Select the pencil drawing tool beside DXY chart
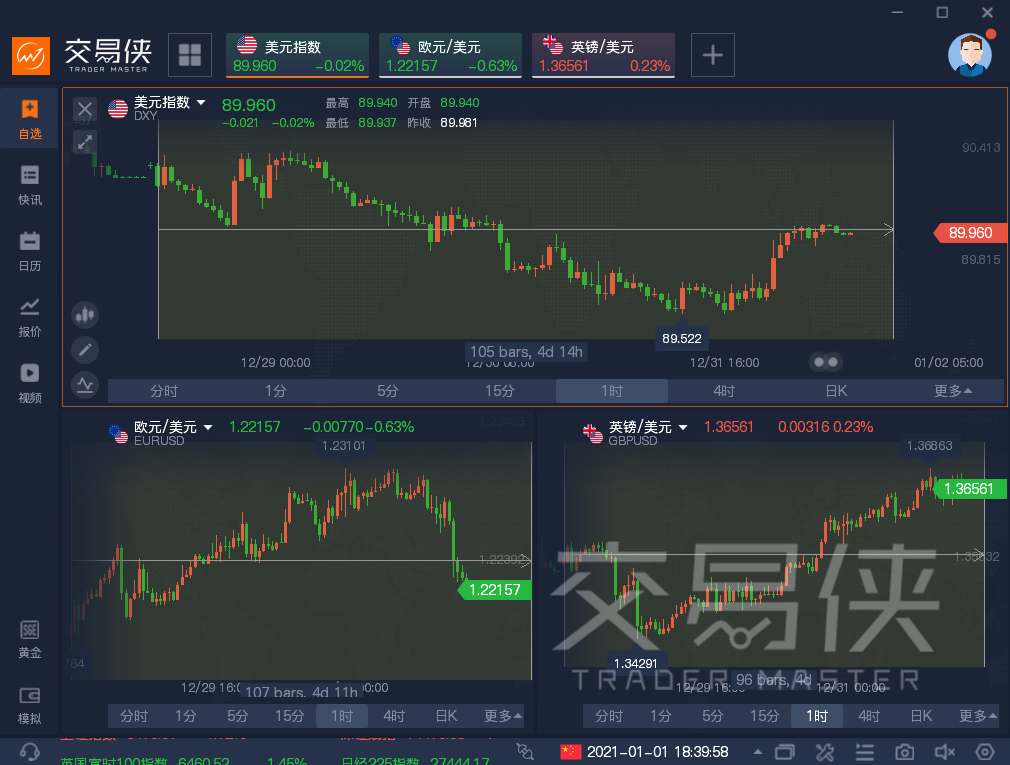Screen dimensions: 1010x765 tap(85, 349)
